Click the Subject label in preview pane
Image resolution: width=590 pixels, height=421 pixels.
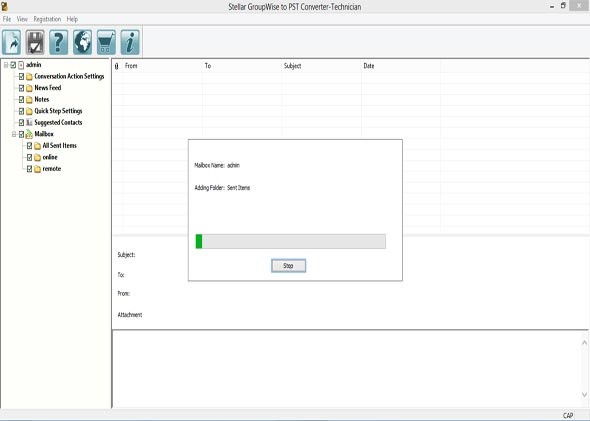tap(126, 255)
